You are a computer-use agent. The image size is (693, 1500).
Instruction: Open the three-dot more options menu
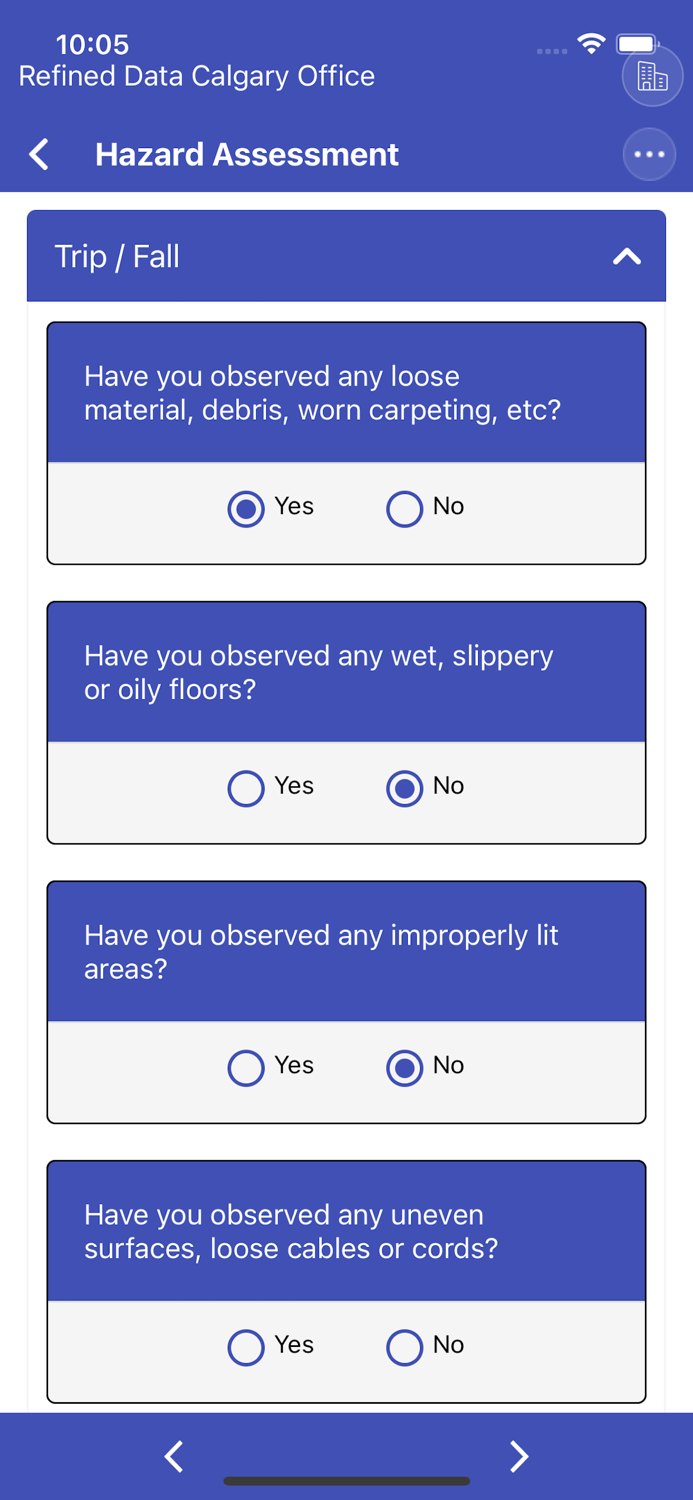tap(649, 154)
